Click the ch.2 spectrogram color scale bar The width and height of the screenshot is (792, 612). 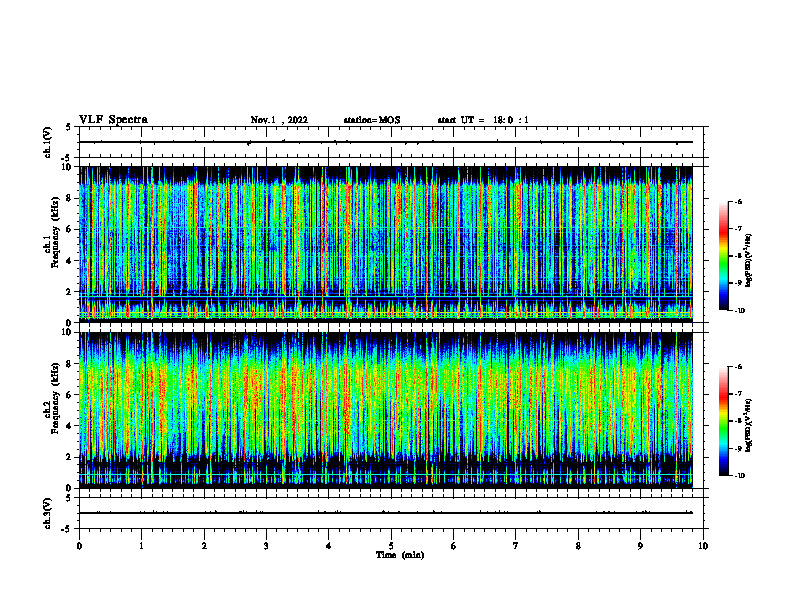point(723,421)
